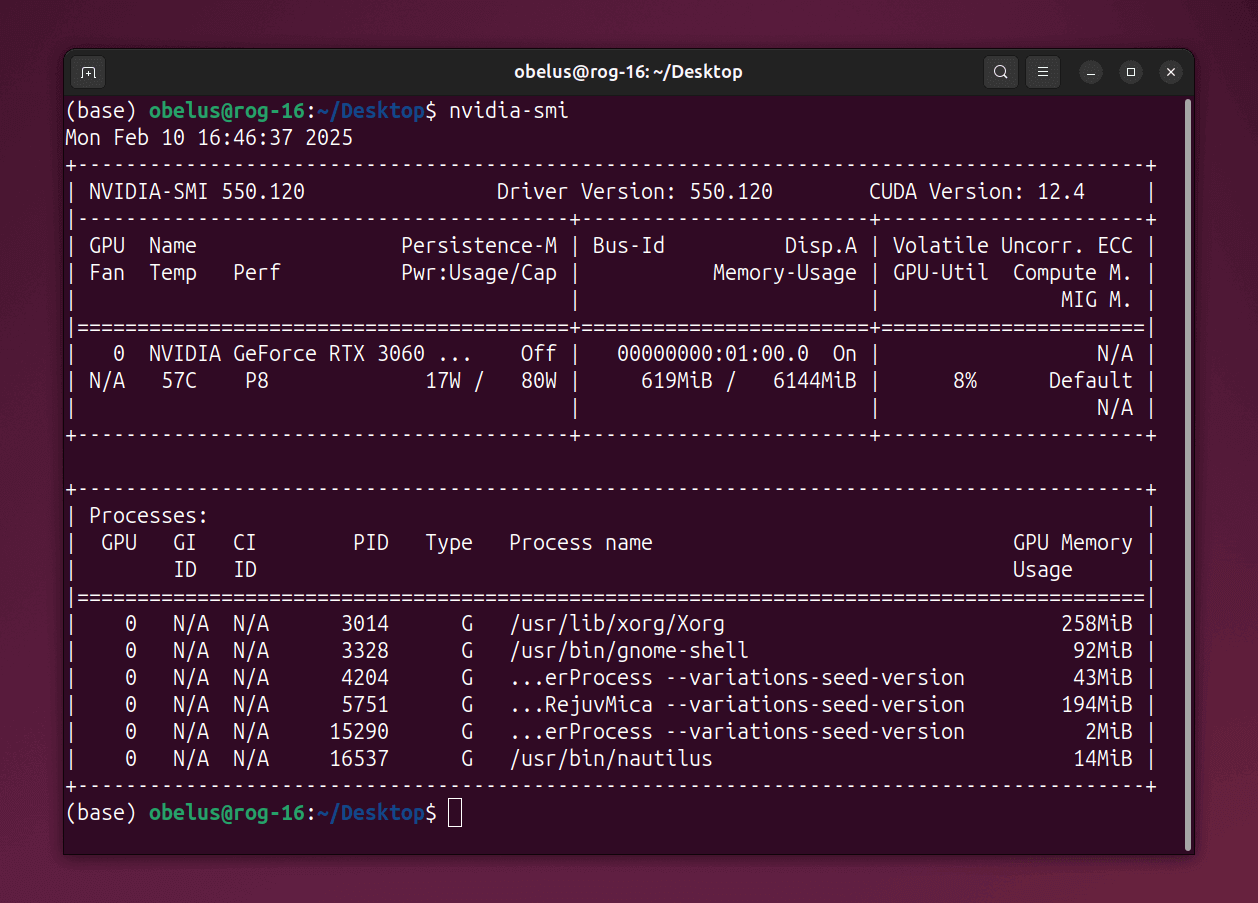Click the MIG M. header

click(x=1097, y=300)
